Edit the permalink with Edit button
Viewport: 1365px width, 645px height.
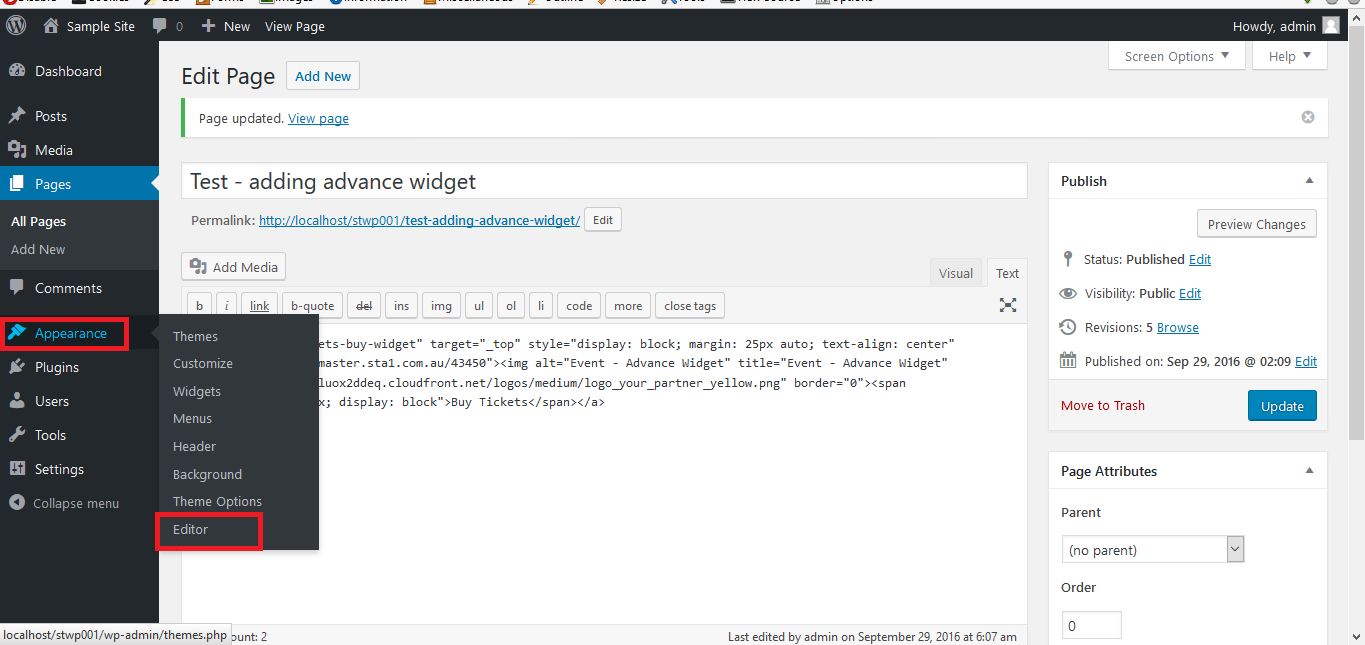coord(603,220)
